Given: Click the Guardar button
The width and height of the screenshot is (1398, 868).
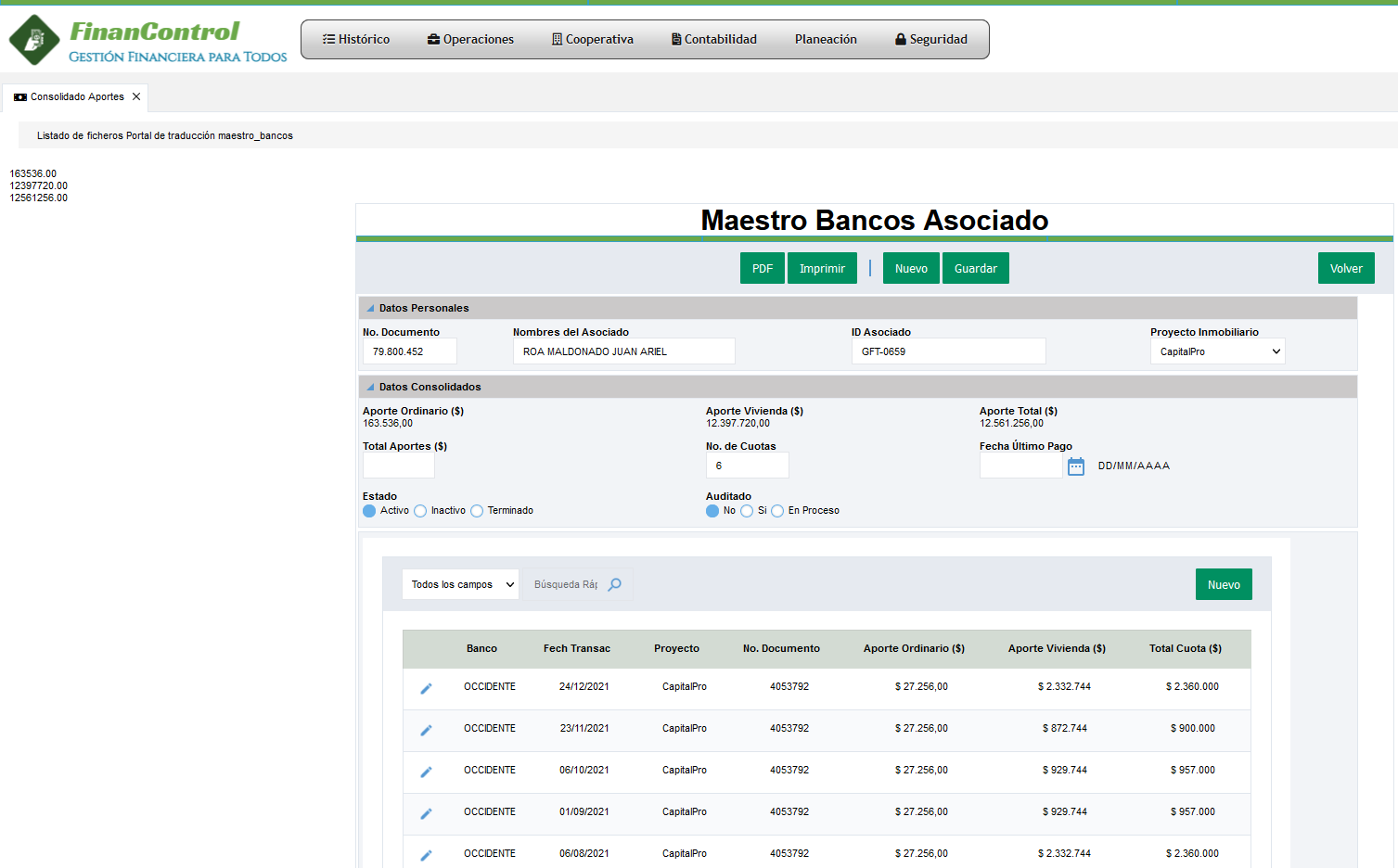Looking at the screenshot, I should tap(976, 268).
